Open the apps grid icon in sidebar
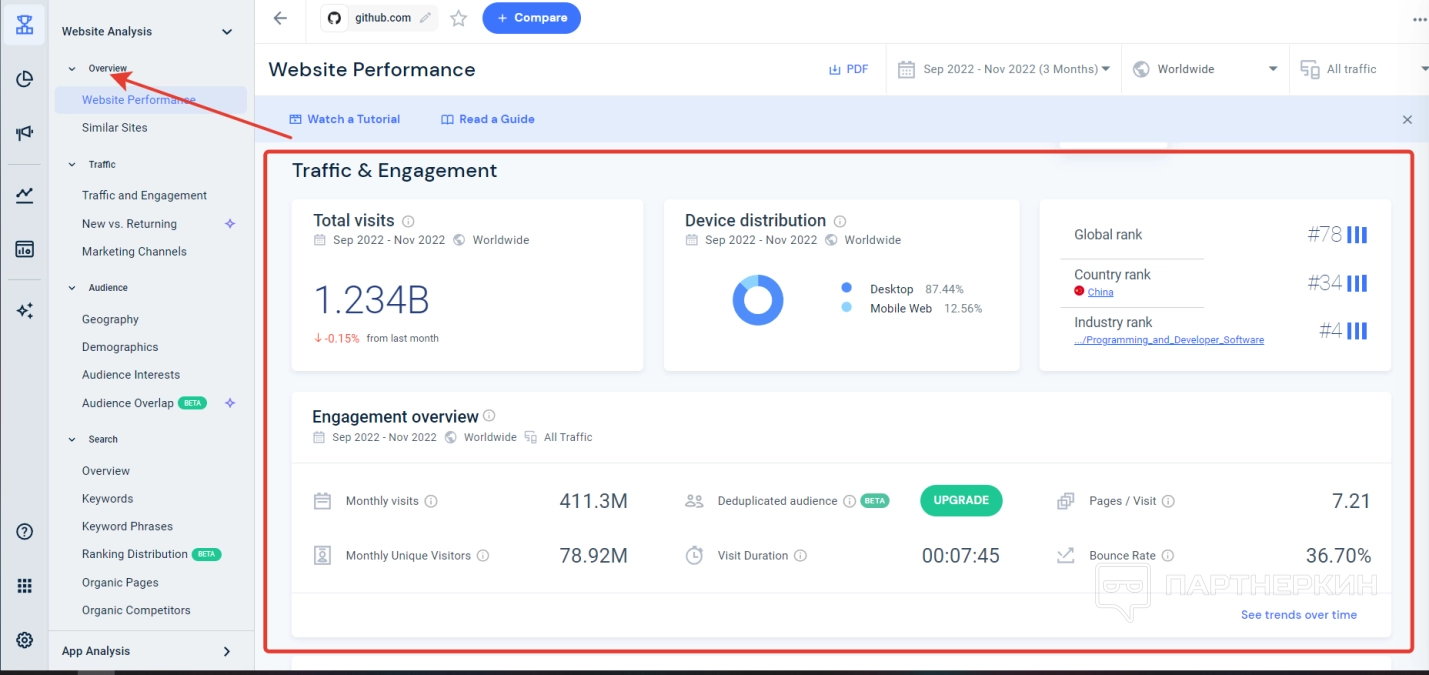Viewport: 1429px width, 675px height. (25, 586)
